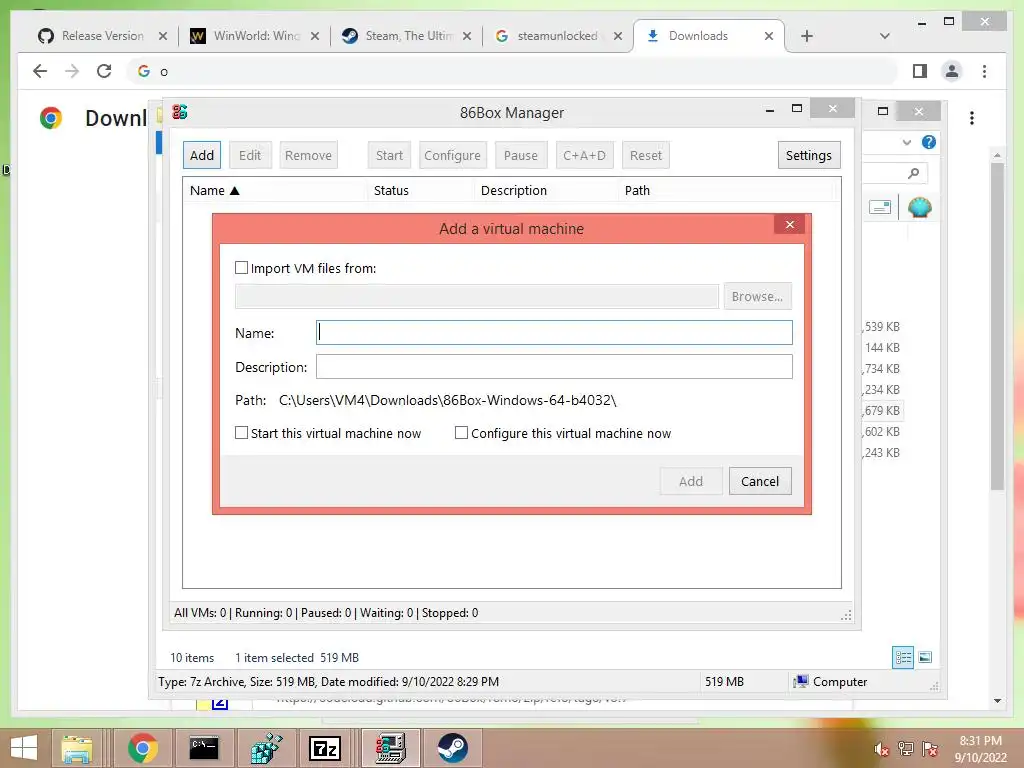1024x768 pixels.
Task: Toggle Chrome side panel icon
Action: pos(920,71)
